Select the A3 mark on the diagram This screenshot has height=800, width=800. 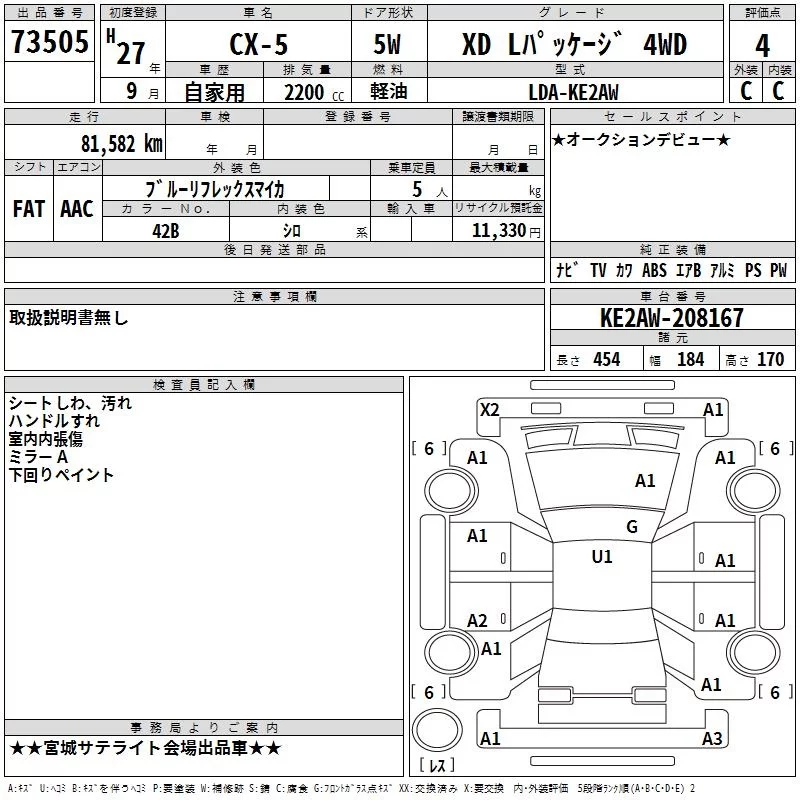coord(711,739)
